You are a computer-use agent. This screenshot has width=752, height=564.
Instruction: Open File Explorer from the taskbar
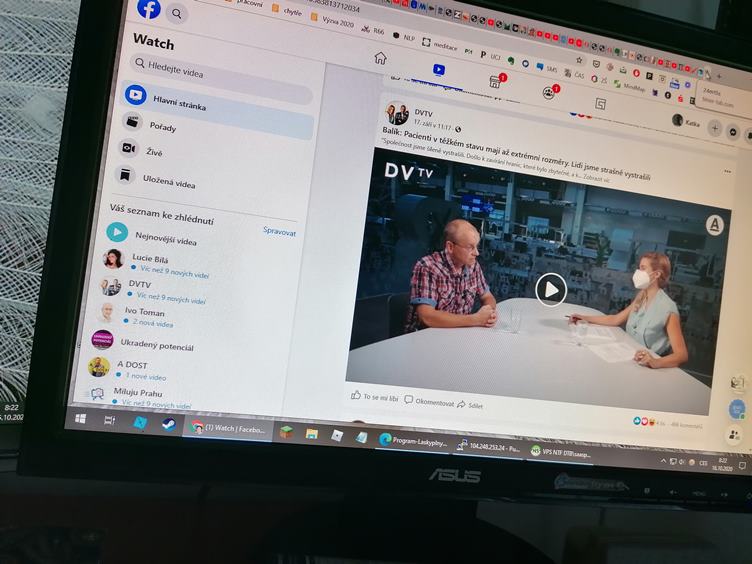pos(312,434)
